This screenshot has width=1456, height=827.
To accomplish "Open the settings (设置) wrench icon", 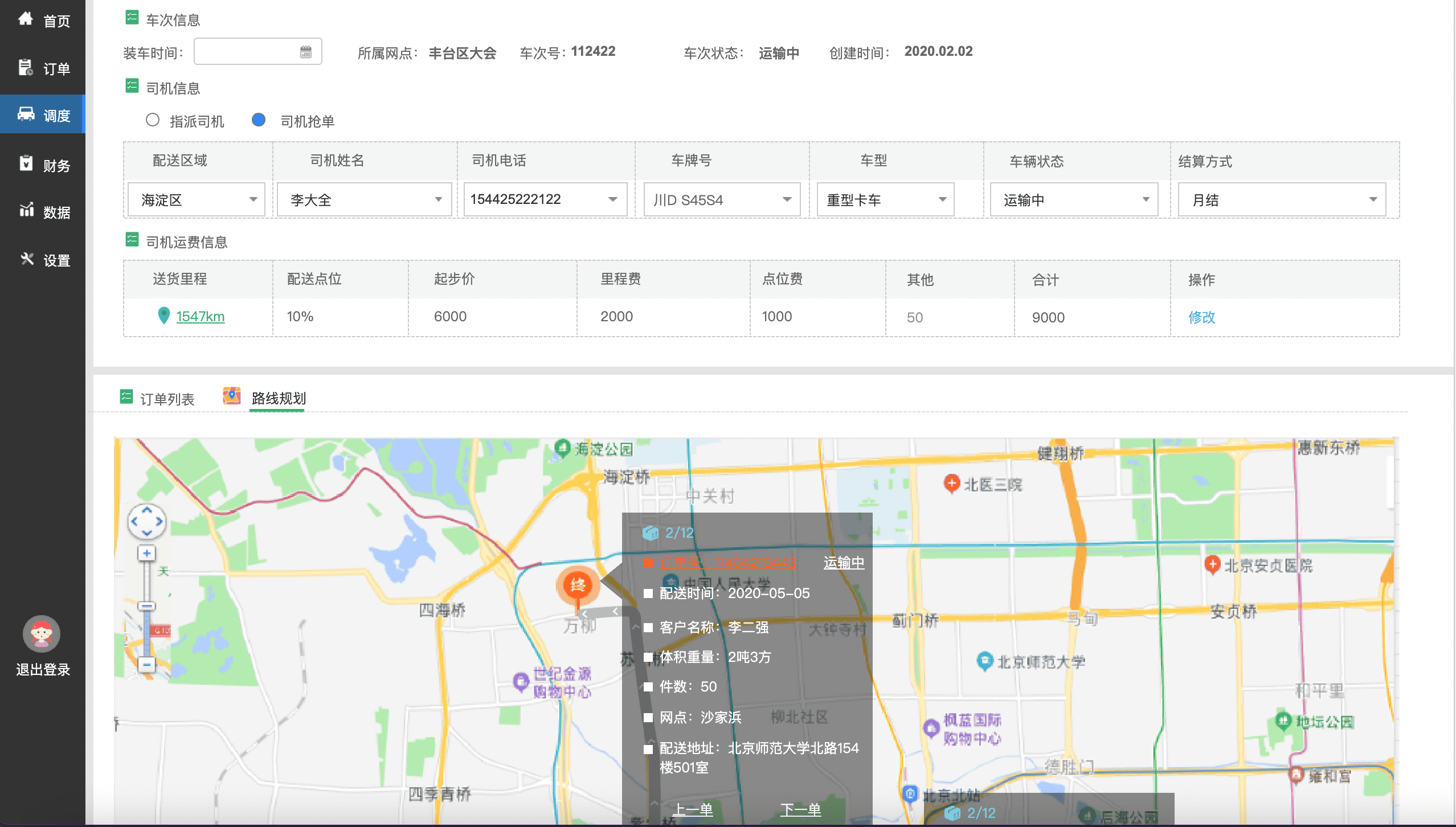I will point(27,259).
